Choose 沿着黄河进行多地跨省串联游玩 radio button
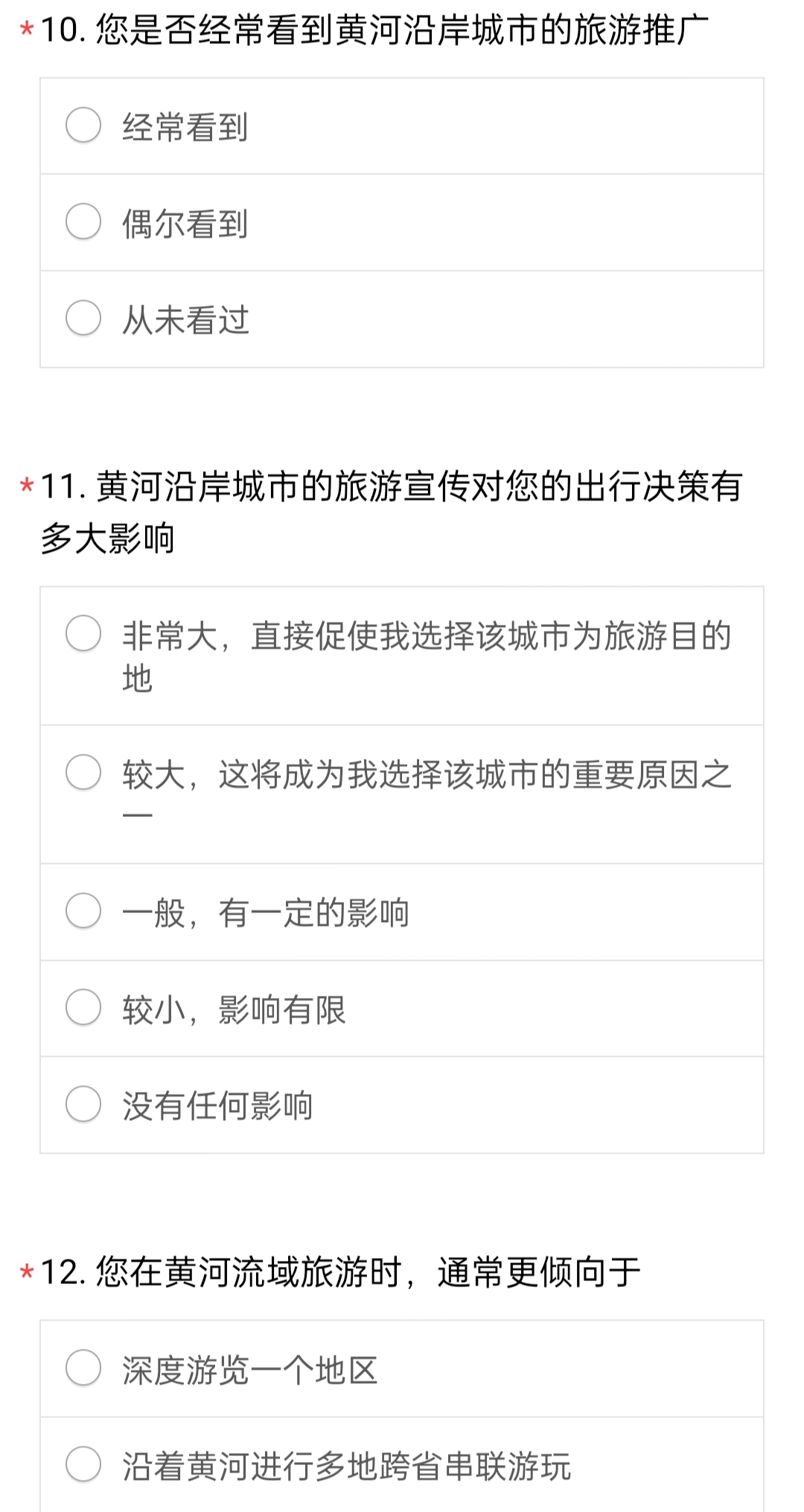Screen dimensions: 804x1512 point(83,1464)
